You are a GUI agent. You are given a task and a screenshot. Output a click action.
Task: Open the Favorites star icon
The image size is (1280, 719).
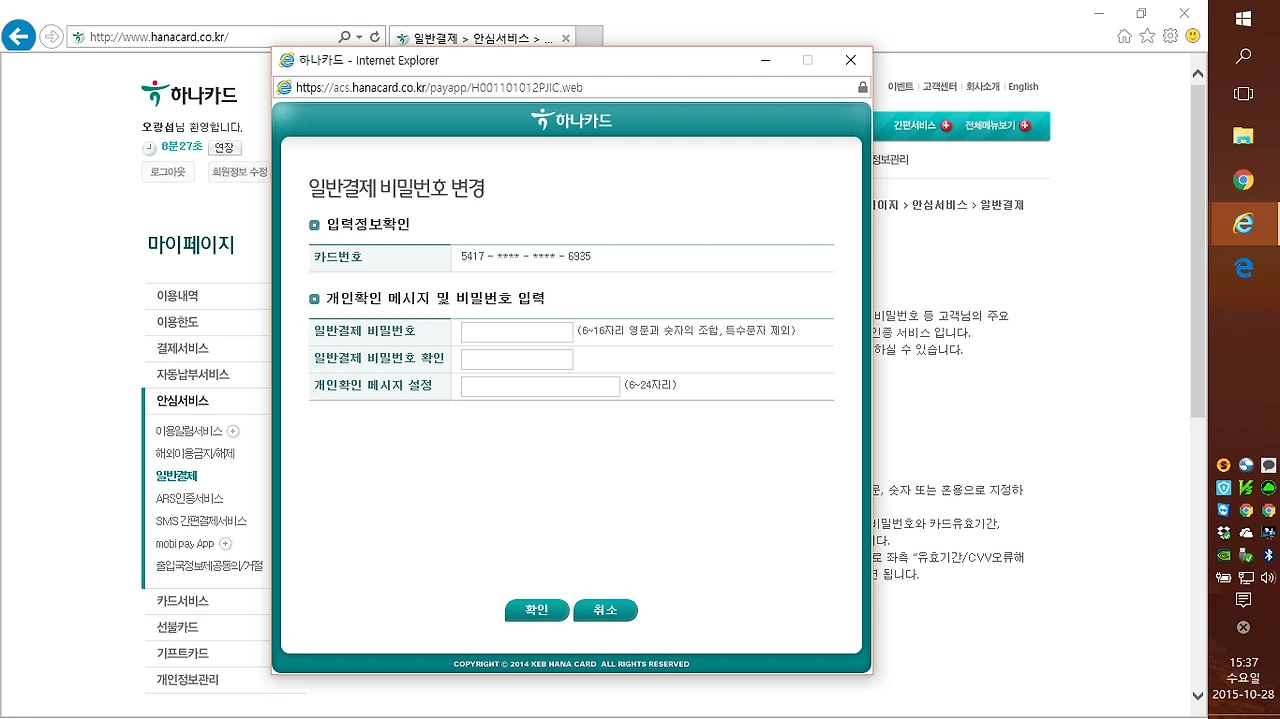point(1147,36)
